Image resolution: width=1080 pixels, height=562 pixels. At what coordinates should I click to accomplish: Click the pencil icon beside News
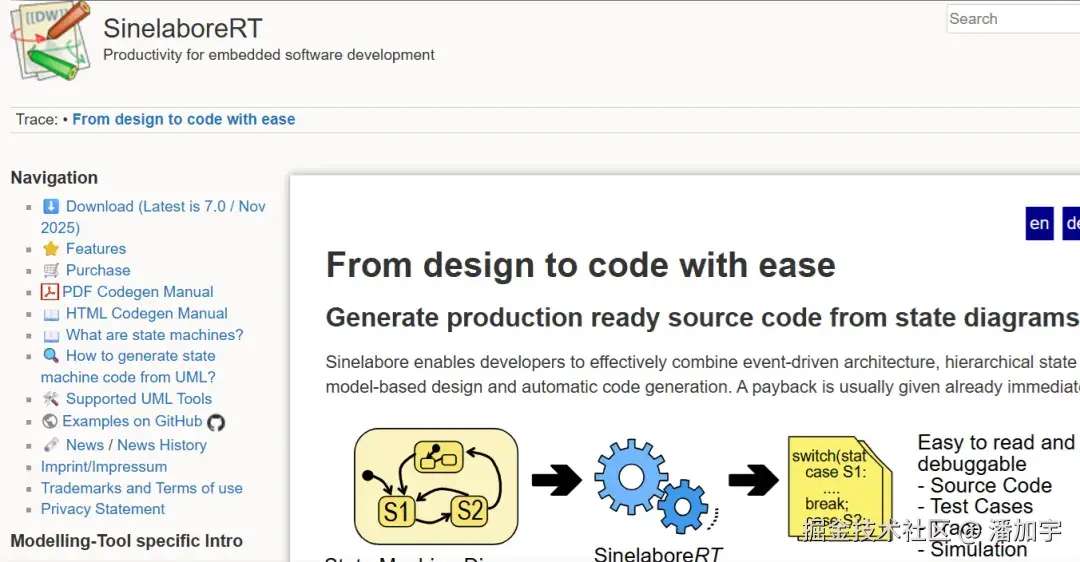[50, 445]
